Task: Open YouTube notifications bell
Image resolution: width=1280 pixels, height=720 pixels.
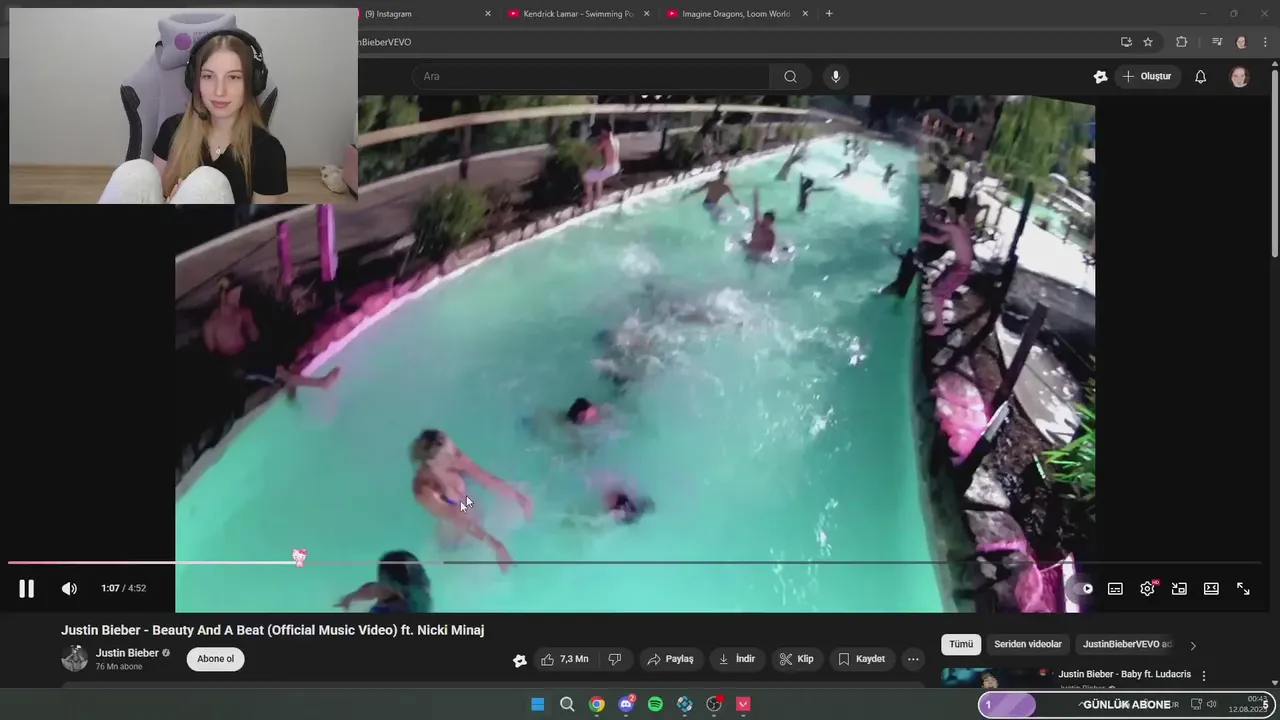Action: pos(1201,77)
